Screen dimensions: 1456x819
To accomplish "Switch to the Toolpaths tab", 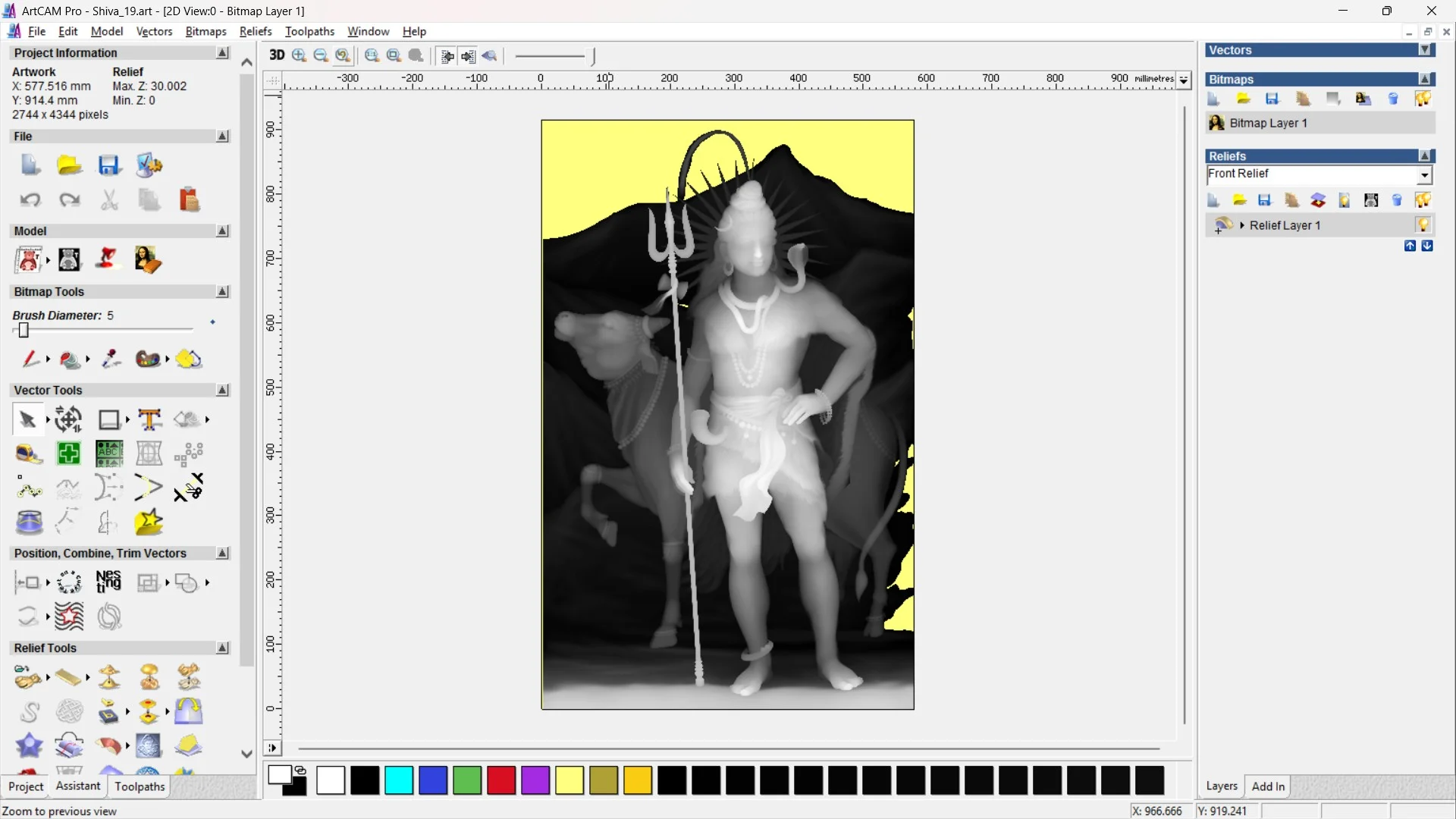I will coord(140,786).
